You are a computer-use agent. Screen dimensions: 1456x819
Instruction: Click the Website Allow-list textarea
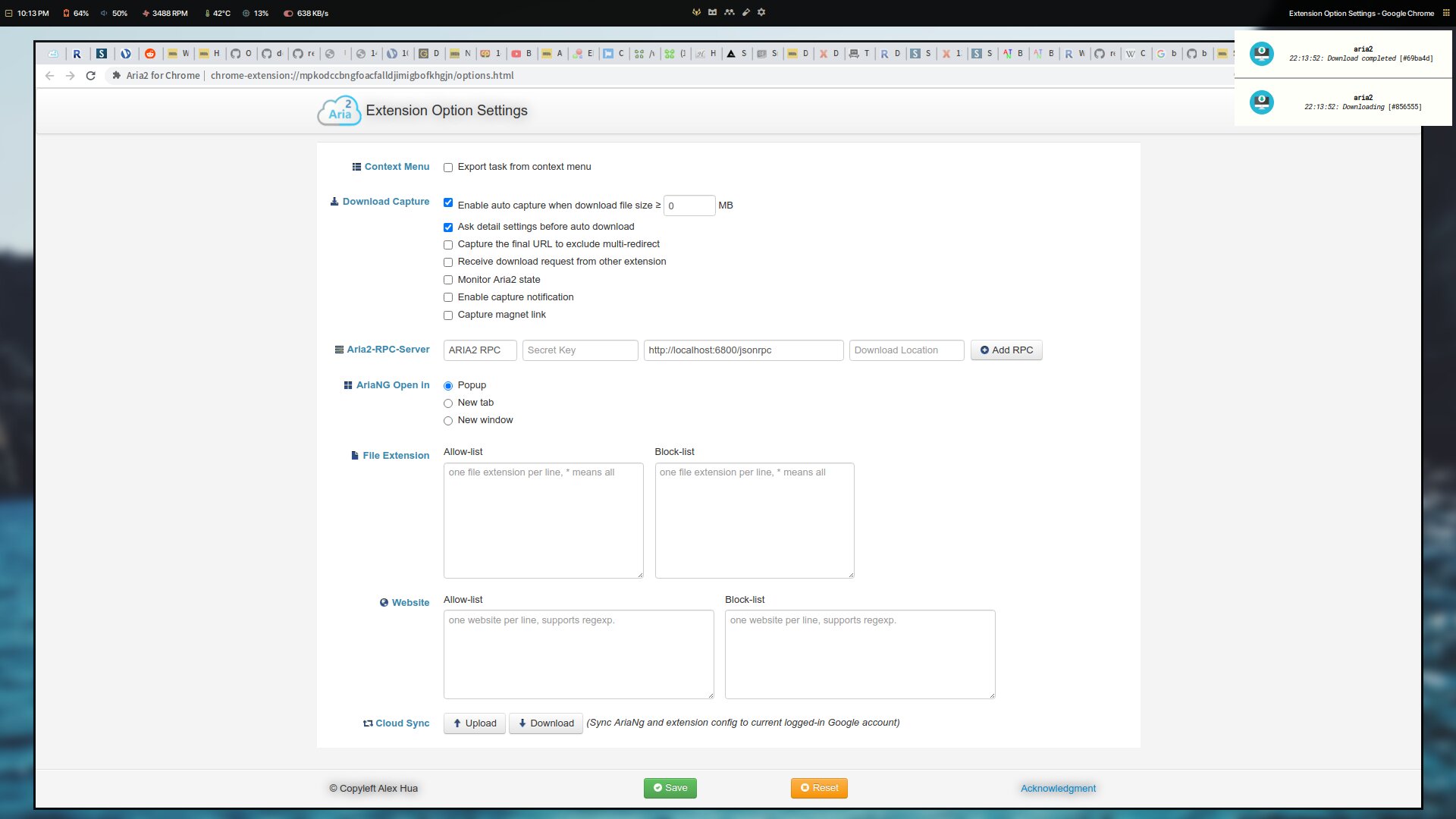[x=579, y=654]
